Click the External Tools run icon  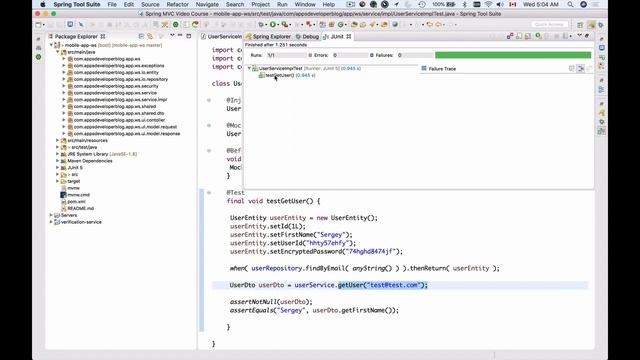coord(284,24)
